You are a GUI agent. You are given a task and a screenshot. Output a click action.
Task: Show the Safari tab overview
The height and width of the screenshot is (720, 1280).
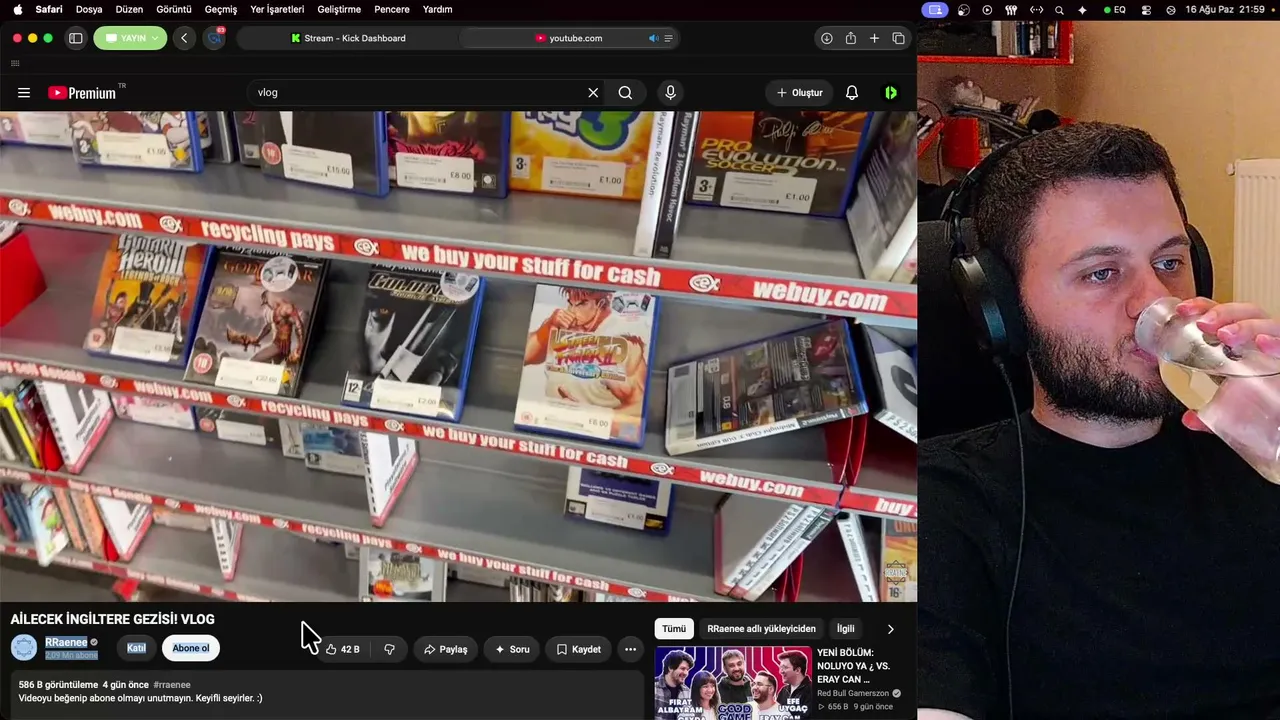click(x=898, y=38)
